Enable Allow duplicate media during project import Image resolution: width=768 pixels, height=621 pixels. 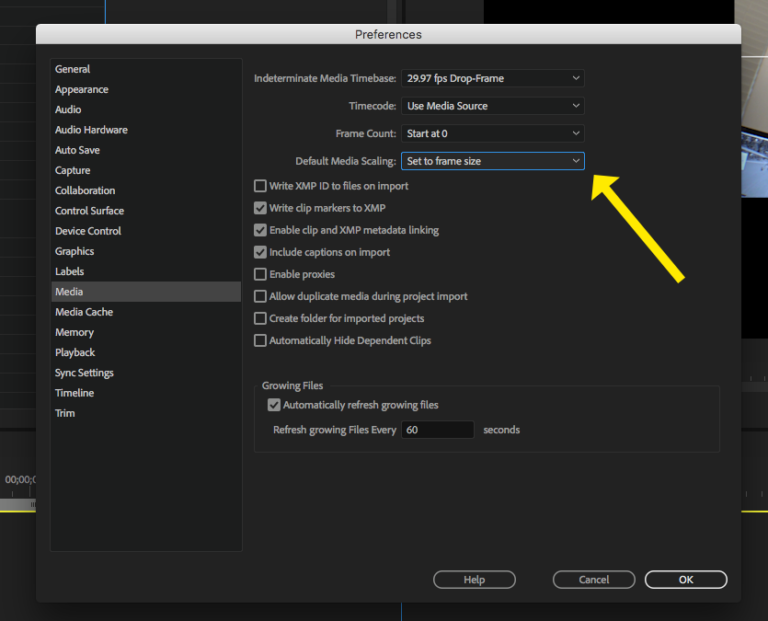click(260, 296)
